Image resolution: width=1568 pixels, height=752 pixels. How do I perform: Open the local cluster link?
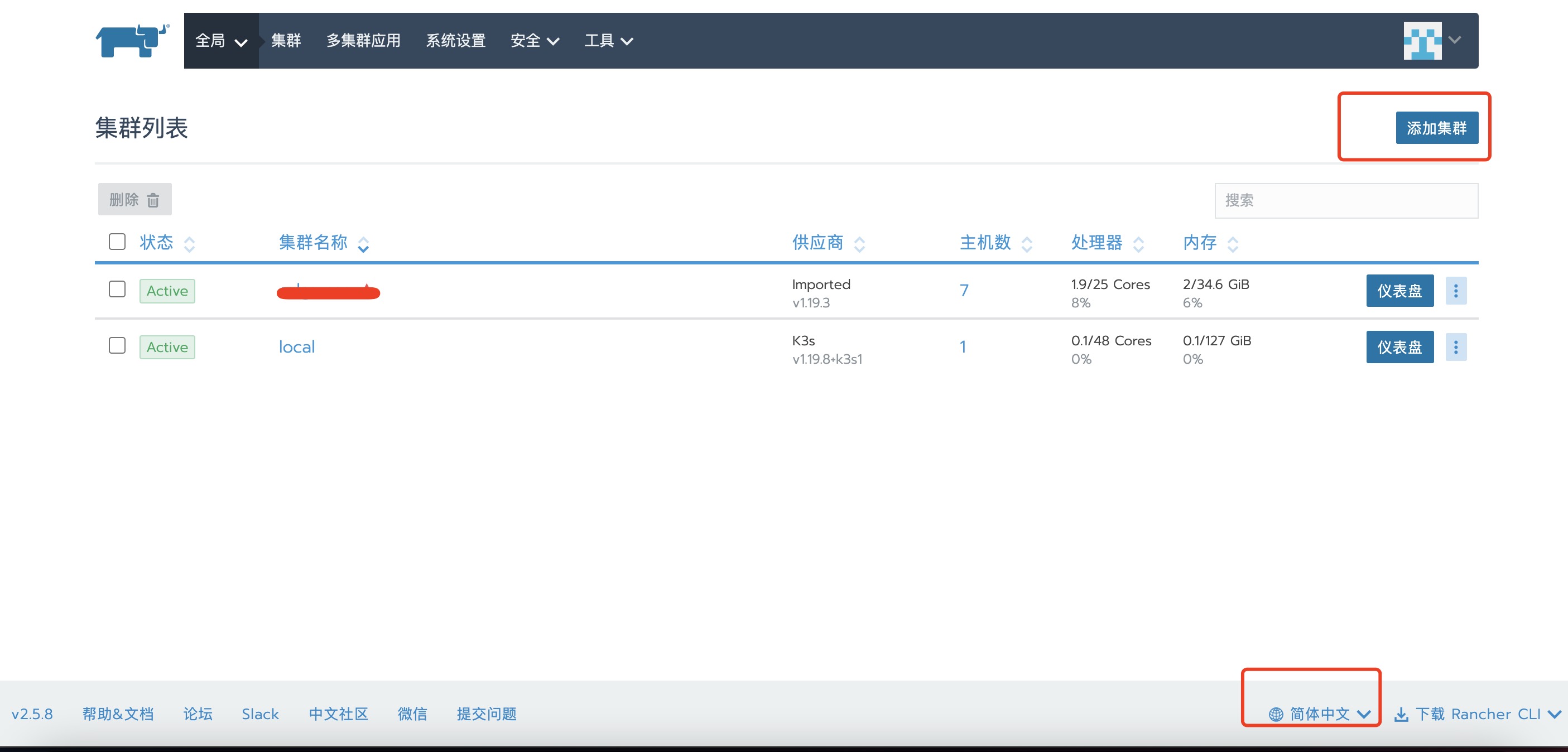pyautogui.click(x=296, y=347)
